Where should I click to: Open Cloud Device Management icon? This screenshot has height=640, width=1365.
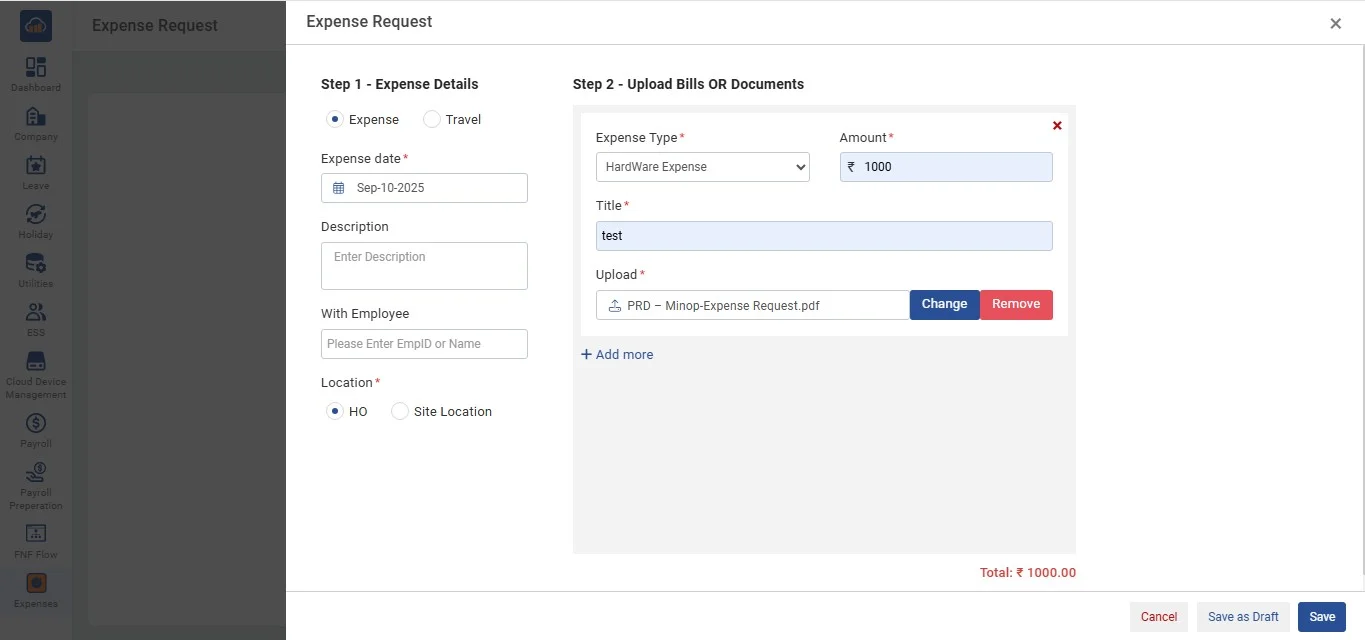click(36, 362)
